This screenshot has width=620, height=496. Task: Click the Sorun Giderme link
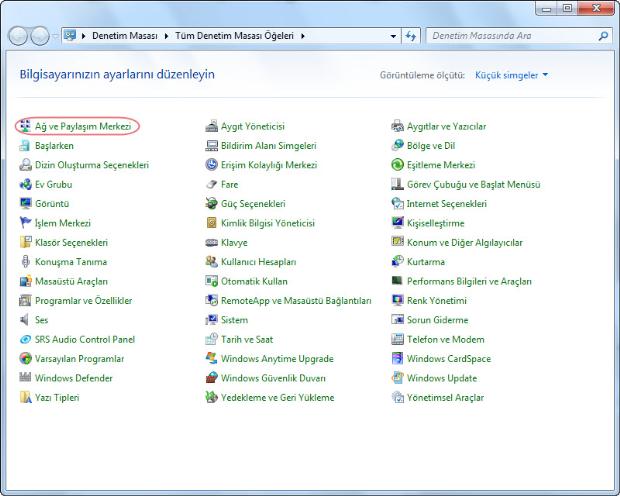[437, 320]
